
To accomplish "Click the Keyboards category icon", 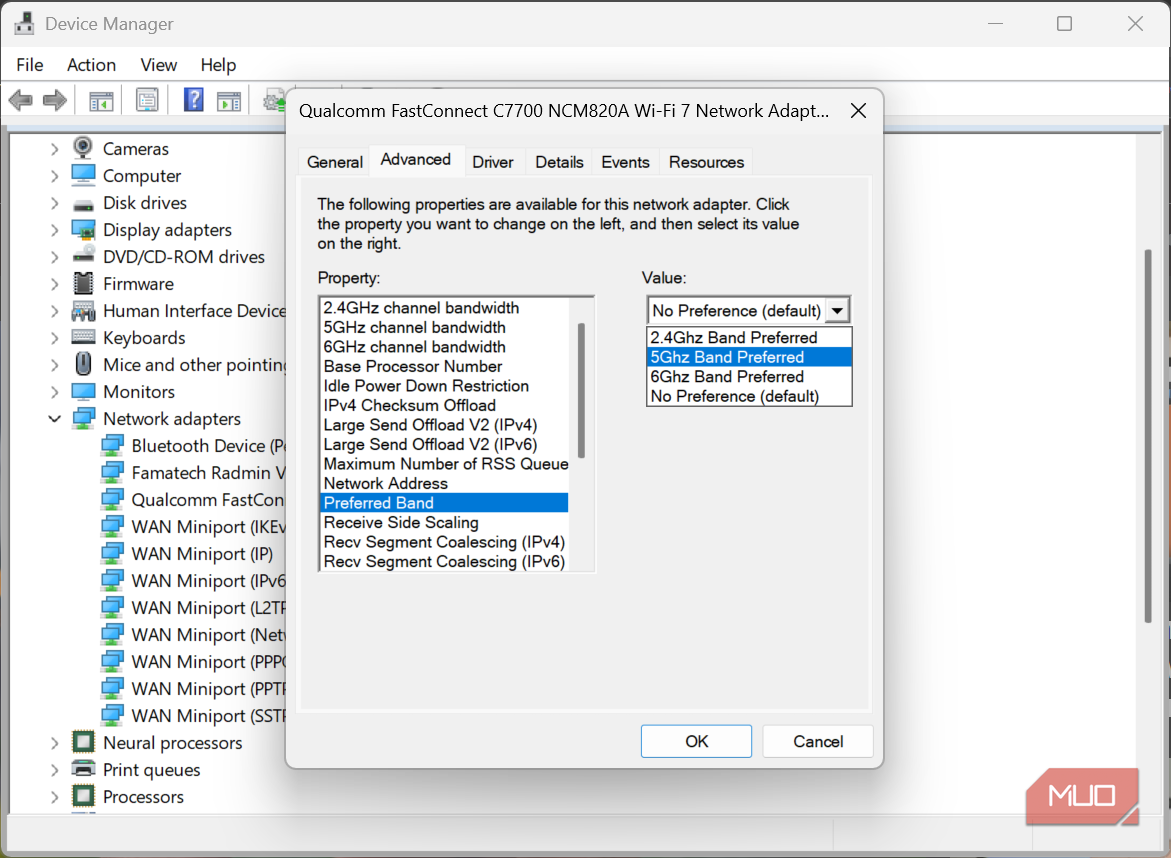I will coord(83,337).
